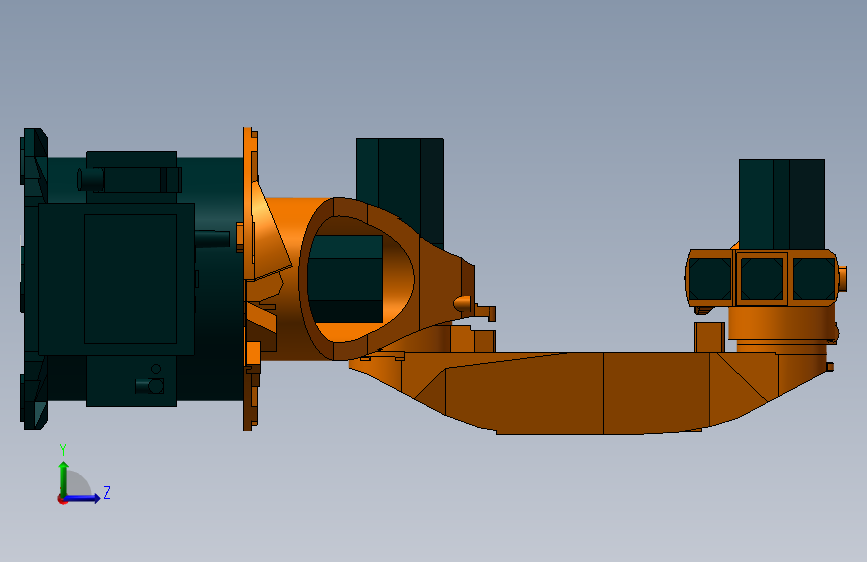Select the orange oval ring around the opening
Image resolution: width=867 pixels, height=562 pixels.
click(x=357, y=278)
